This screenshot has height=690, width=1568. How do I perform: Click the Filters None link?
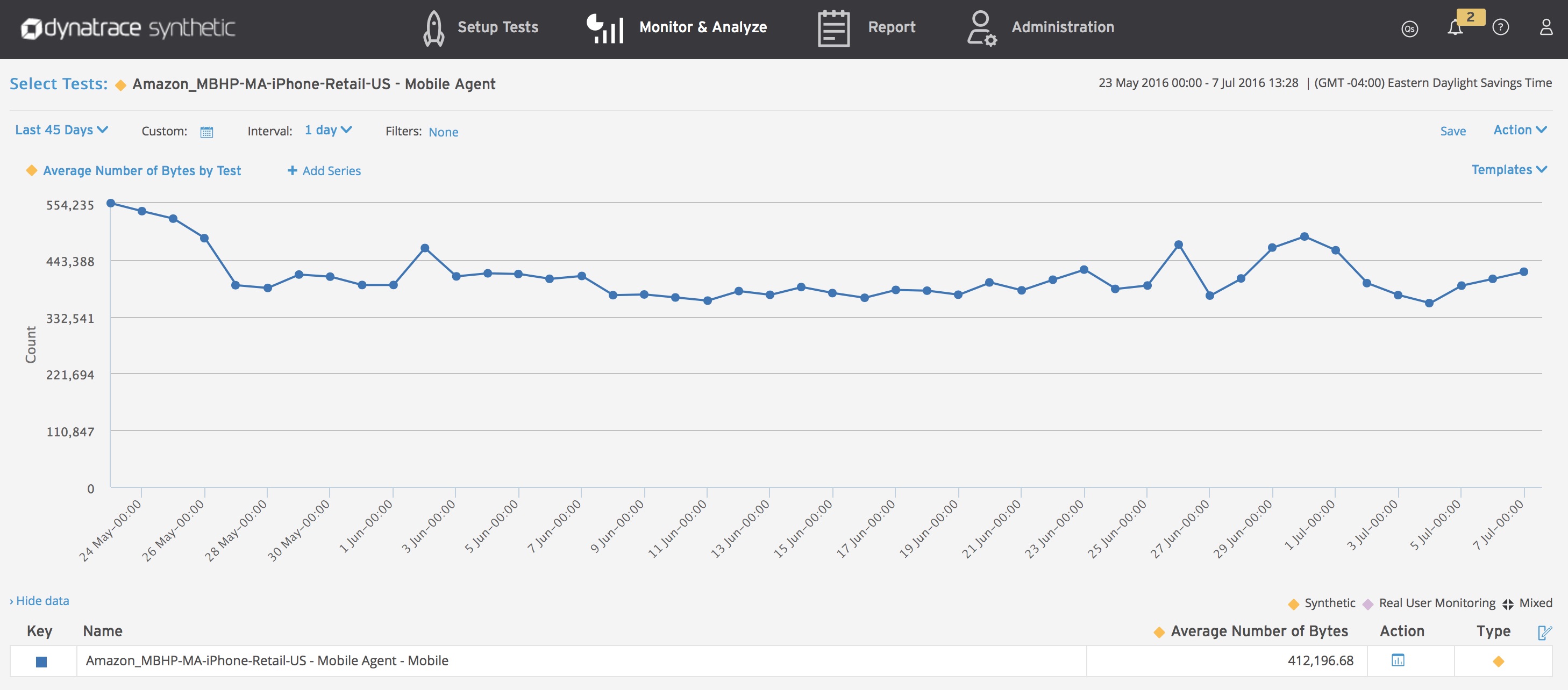(443, 132)
